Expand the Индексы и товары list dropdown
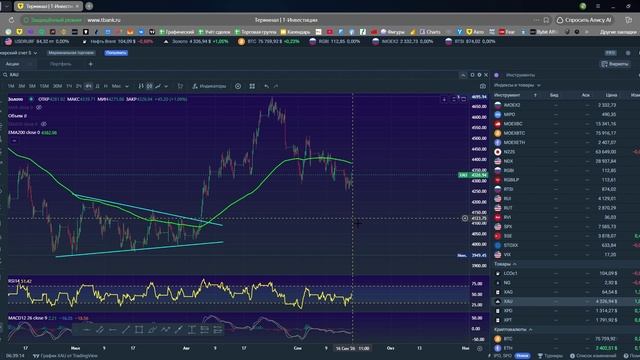 [517, 85]
